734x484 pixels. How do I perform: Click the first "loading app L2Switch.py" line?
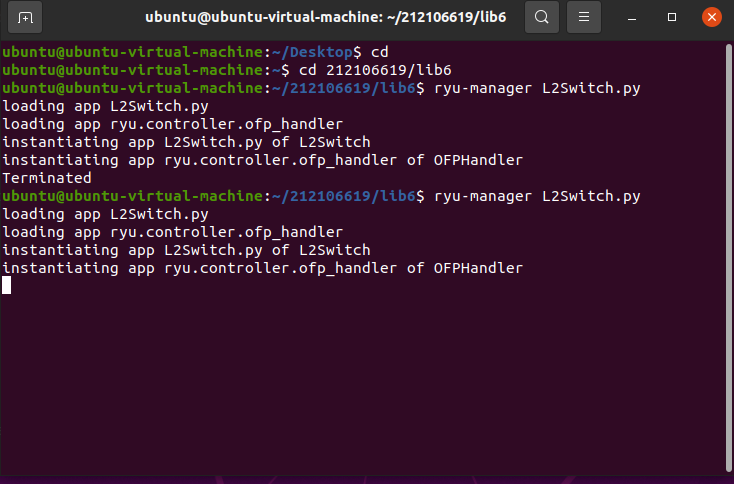click(x=105, y=106)
